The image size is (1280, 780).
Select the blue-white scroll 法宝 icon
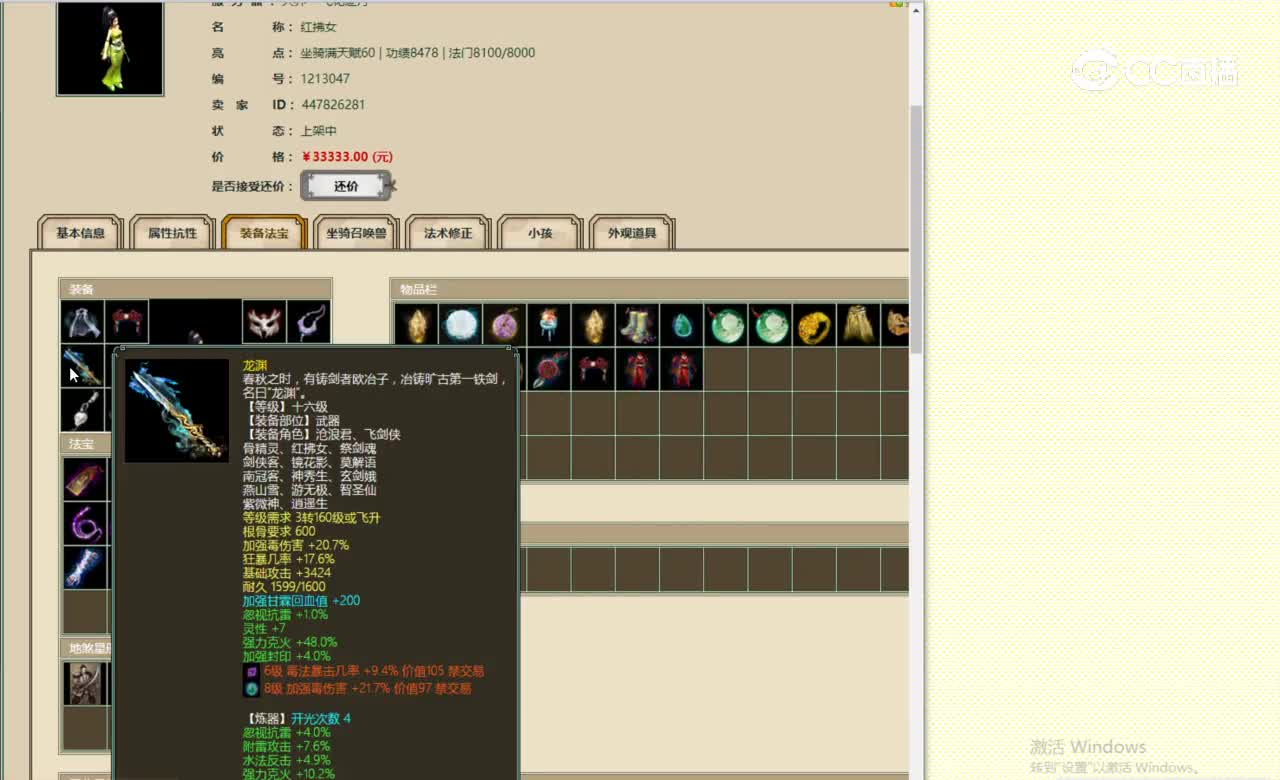(x=85, y=567)
